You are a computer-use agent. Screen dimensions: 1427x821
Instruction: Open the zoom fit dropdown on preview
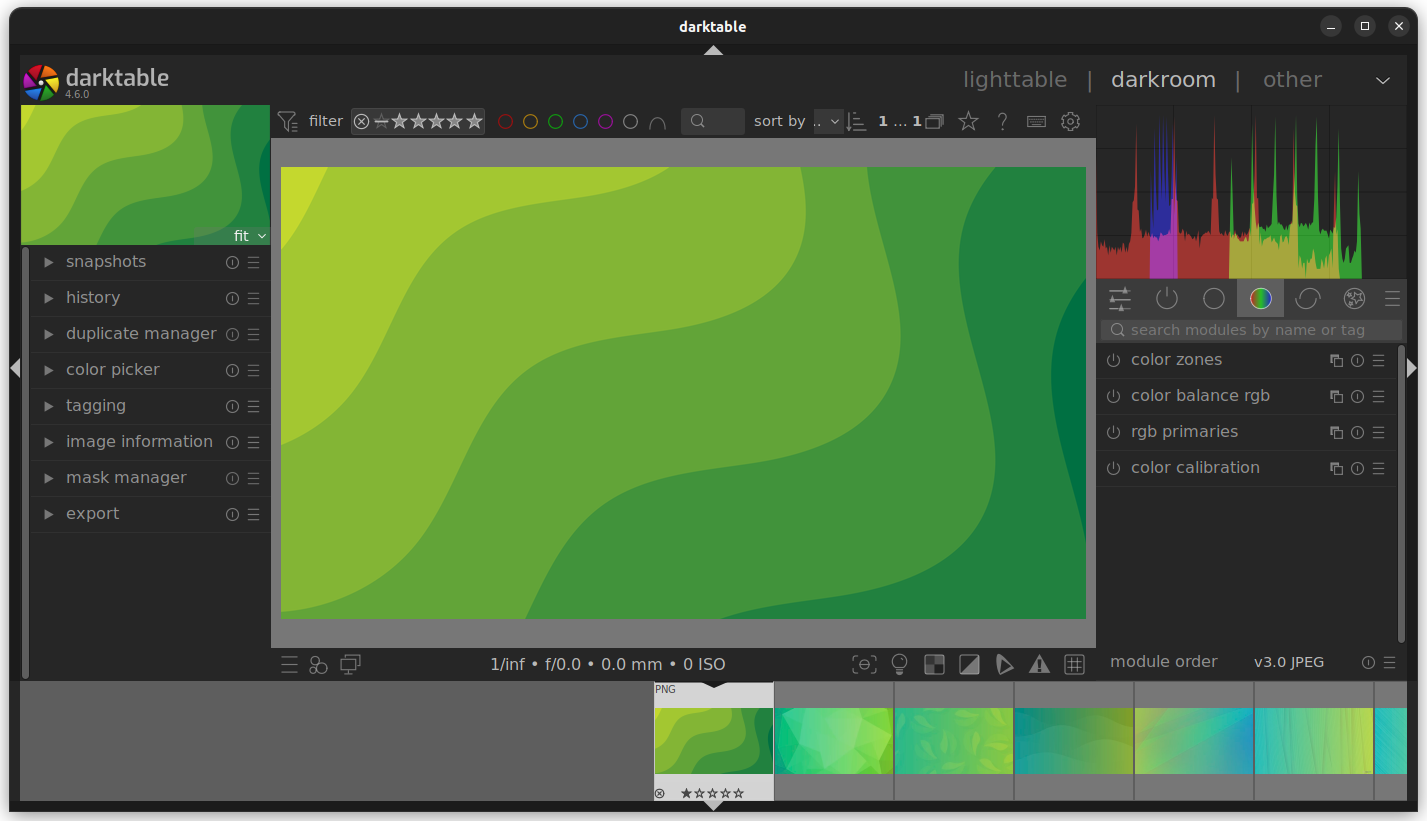pos(249,235)
